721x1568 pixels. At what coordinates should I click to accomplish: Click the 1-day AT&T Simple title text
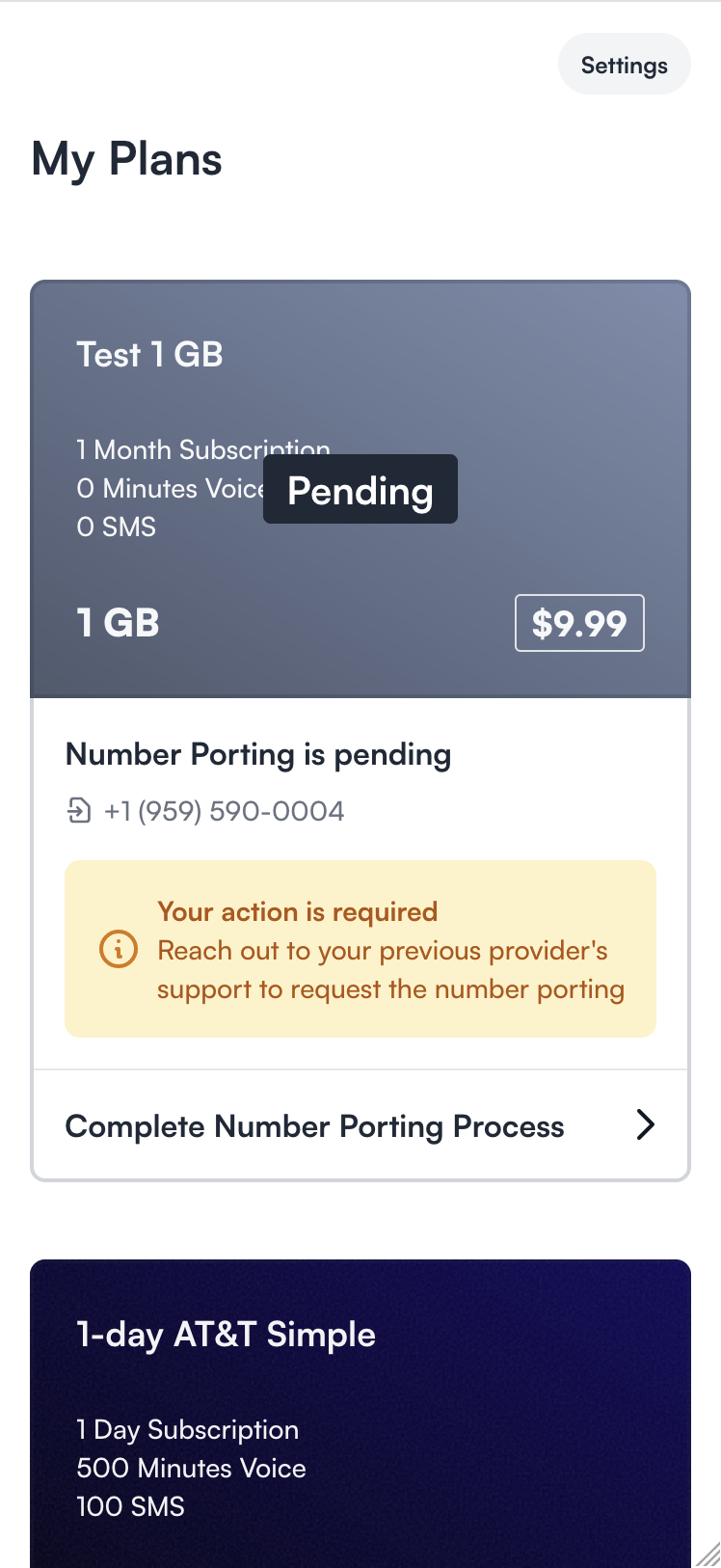[x=226, y=1335]
